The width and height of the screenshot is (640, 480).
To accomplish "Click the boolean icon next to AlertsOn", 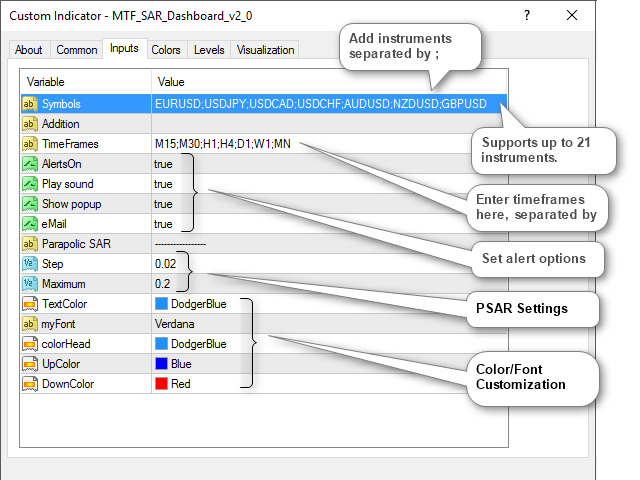I will click(x=29, y=164).
